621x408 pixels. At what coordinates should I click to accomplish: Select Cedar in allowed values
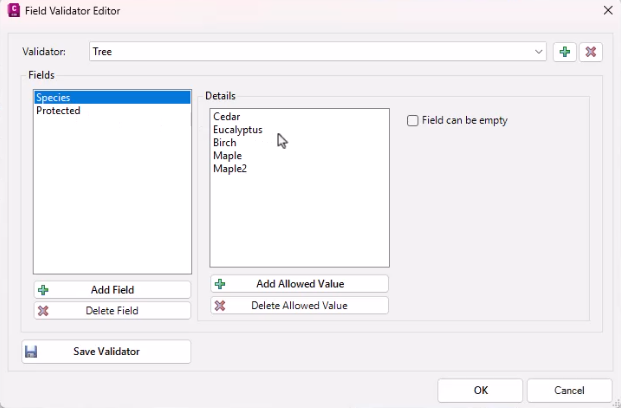pyautogui.click(x=226, y=117)
